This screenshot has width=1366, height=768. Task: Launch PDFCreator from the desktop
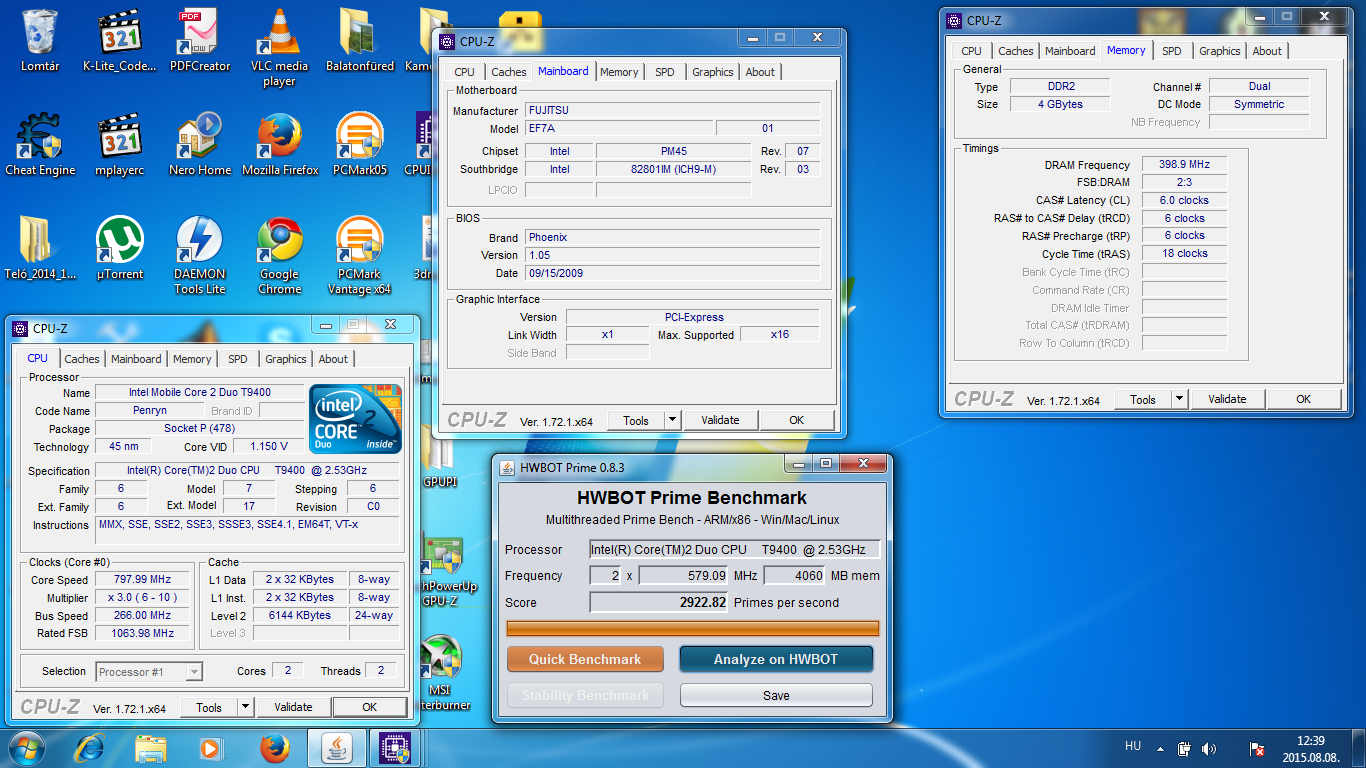pyautogui.click(x=200, y=40)
